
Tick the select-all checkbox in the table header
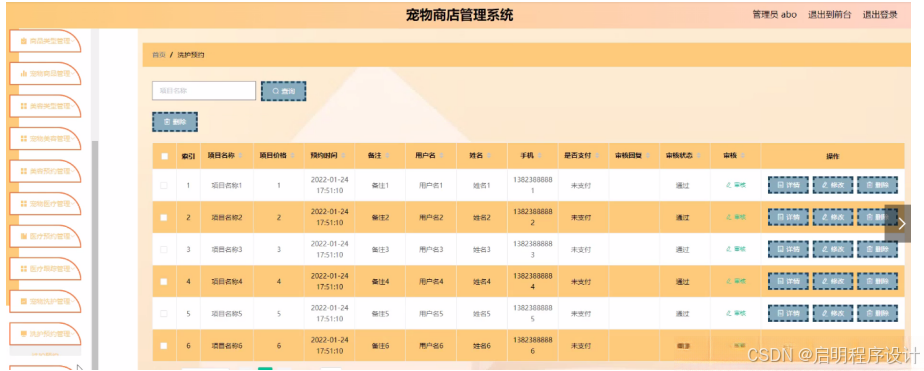point(164,156)
